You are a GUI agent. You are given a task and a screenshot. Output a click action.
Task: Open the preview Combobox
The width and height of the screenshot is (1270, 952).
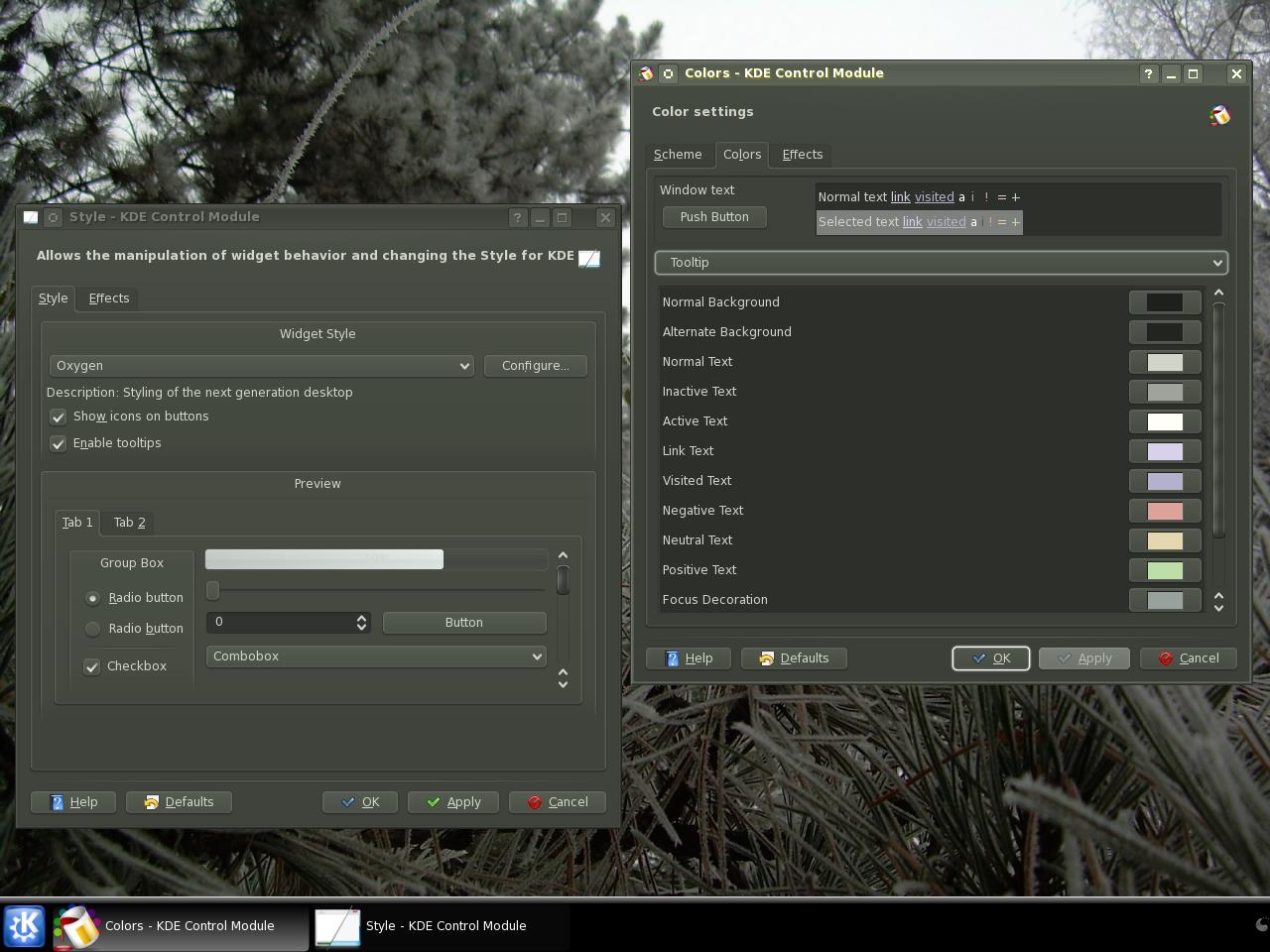[376, 656]
